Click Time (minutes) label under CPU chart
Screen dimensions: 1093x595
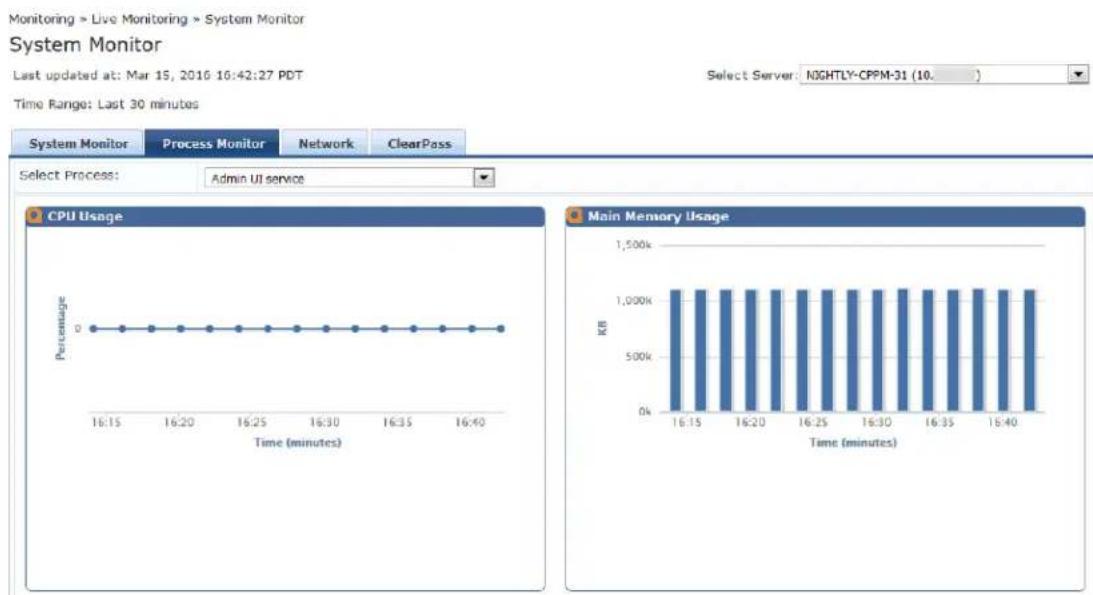[x=298, y=442]
